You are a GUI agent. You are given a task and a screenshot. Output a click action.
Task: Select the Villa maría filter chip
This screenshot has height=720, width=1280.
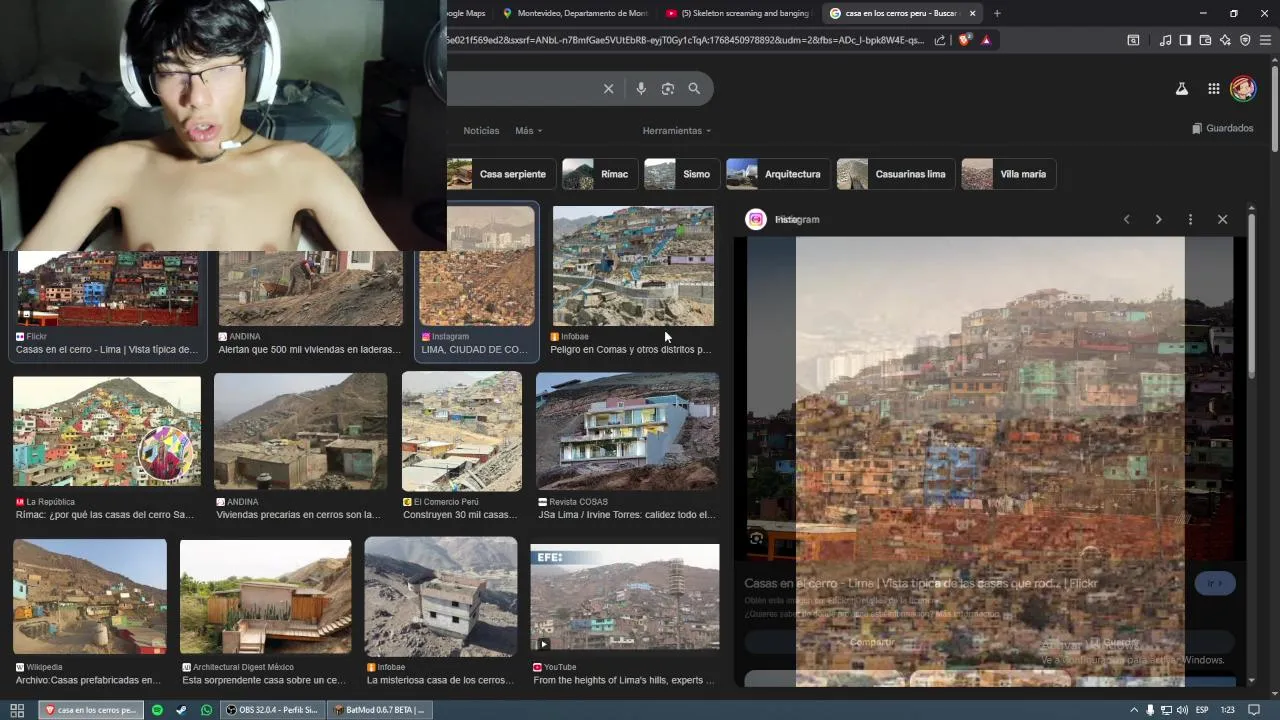pos(1008,174)
